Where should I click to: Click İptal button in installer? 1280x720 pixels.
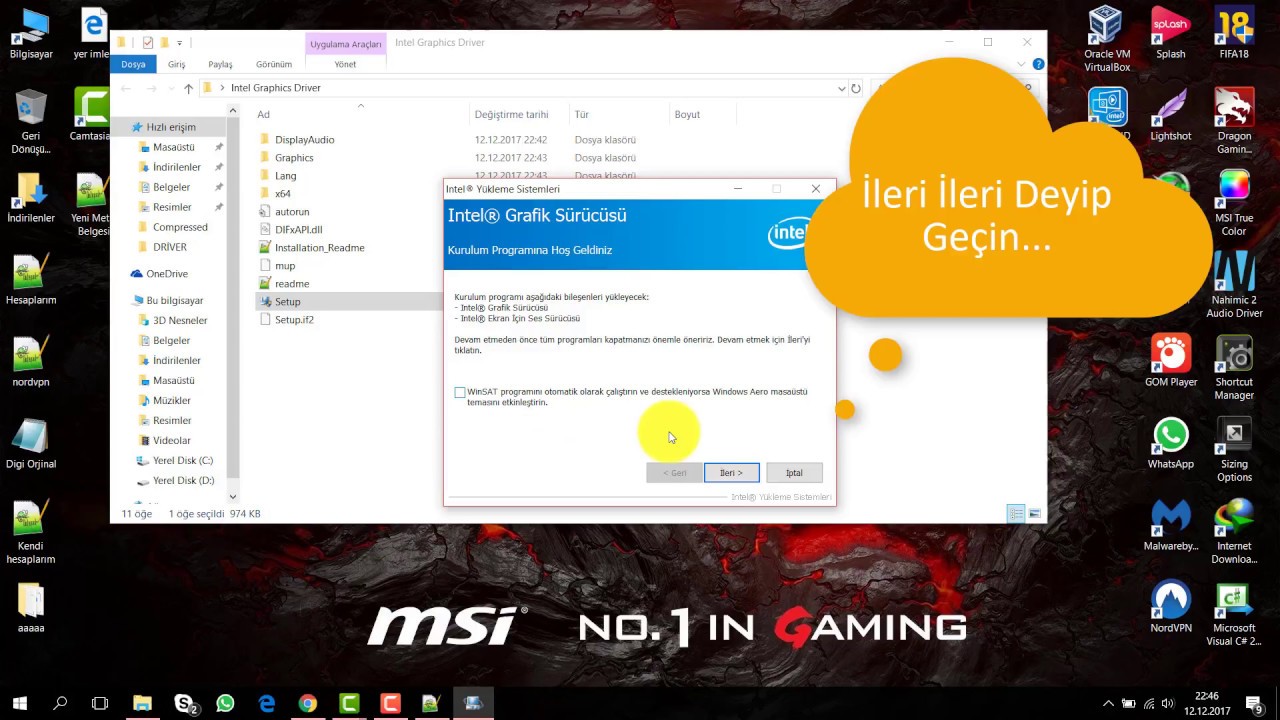click(x=794, y=473)
